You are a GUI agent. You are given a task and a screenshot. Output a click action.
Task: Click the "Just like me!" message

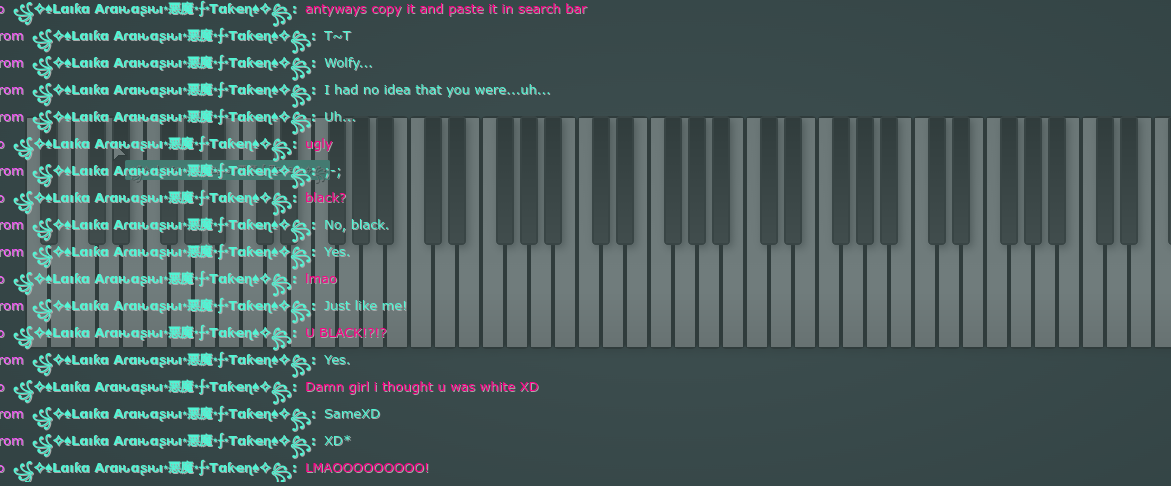pos(365,306)
